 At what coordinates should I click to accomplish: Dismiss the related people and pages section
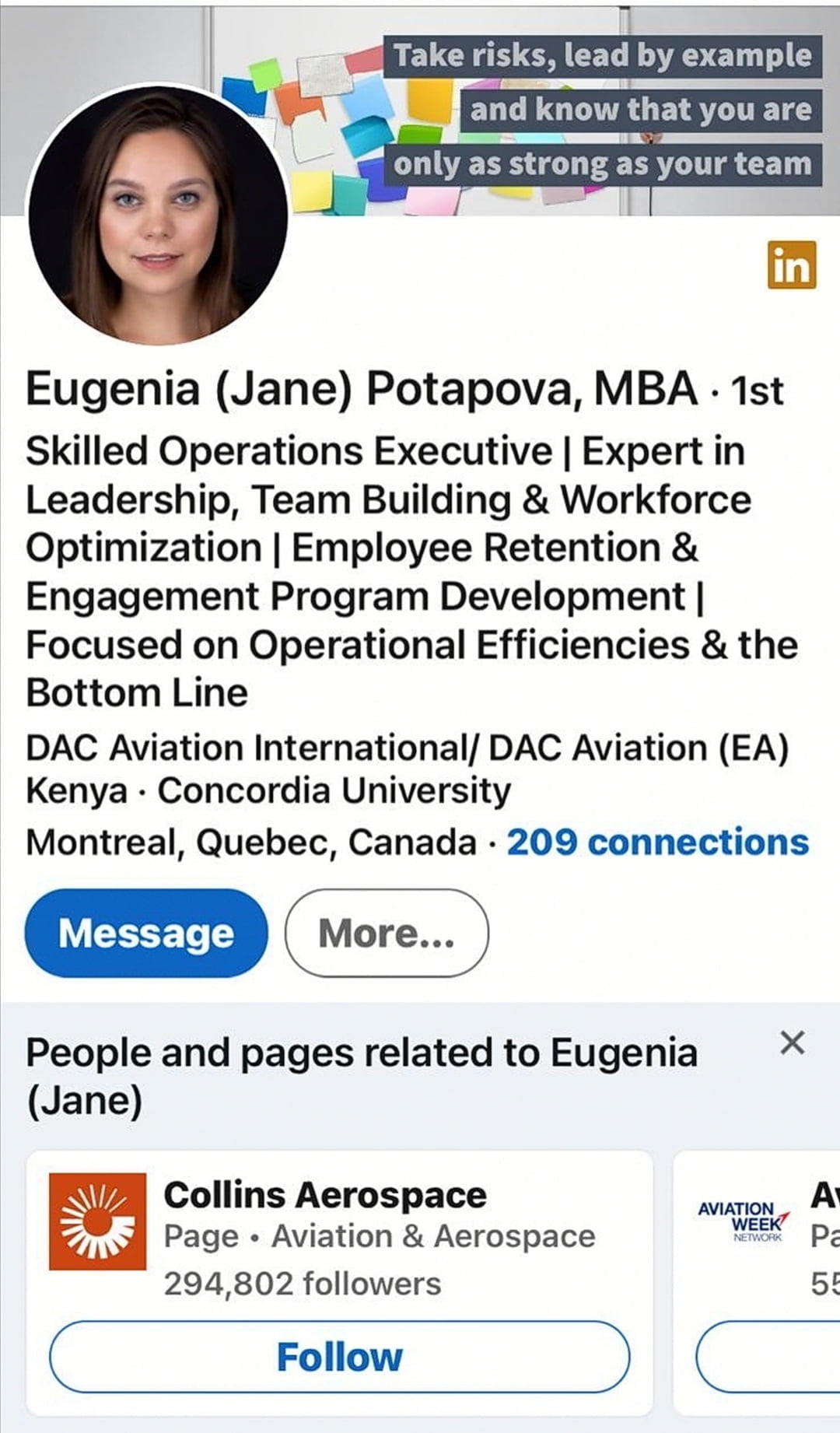tap(791, 1042)
